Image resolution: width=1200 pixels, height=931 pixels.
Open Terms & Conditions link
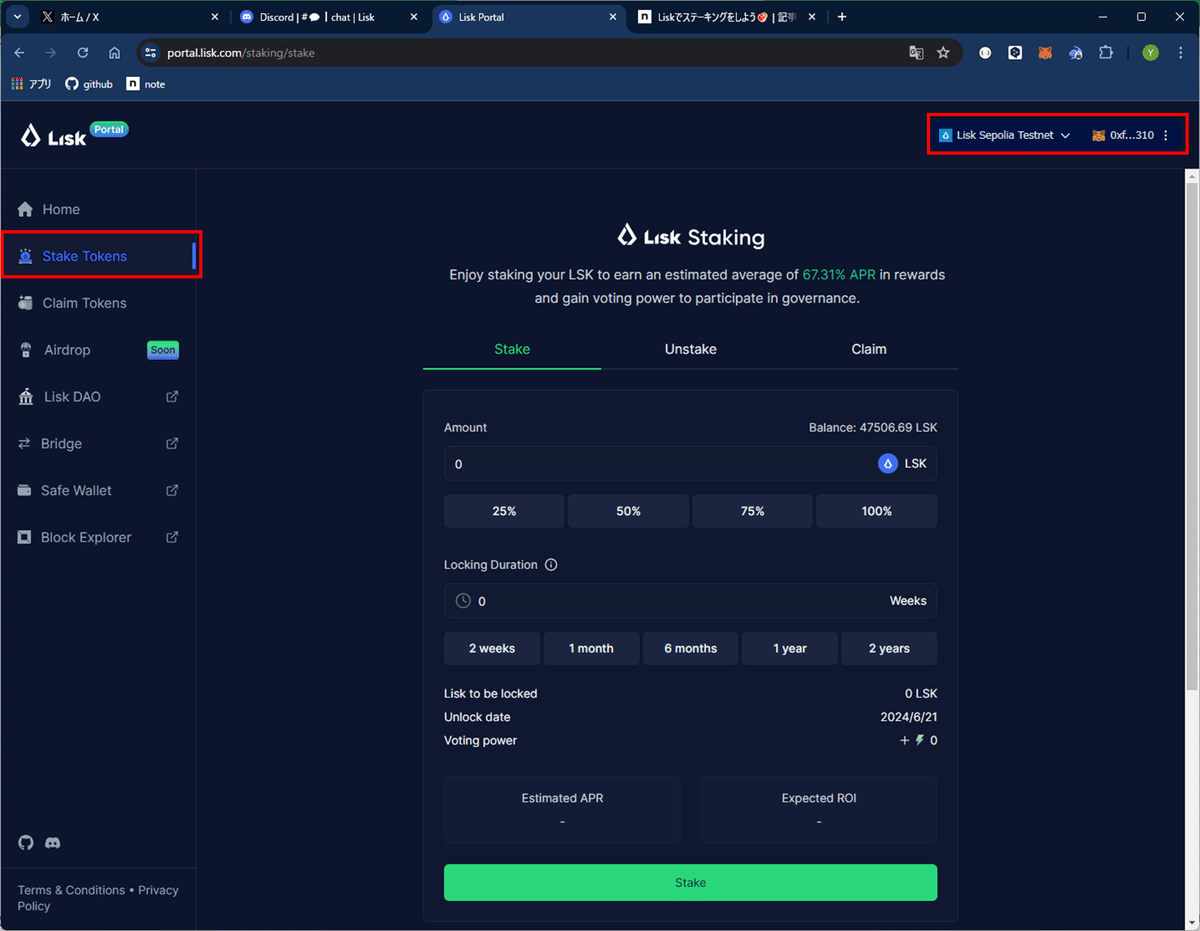click(71, 890)
